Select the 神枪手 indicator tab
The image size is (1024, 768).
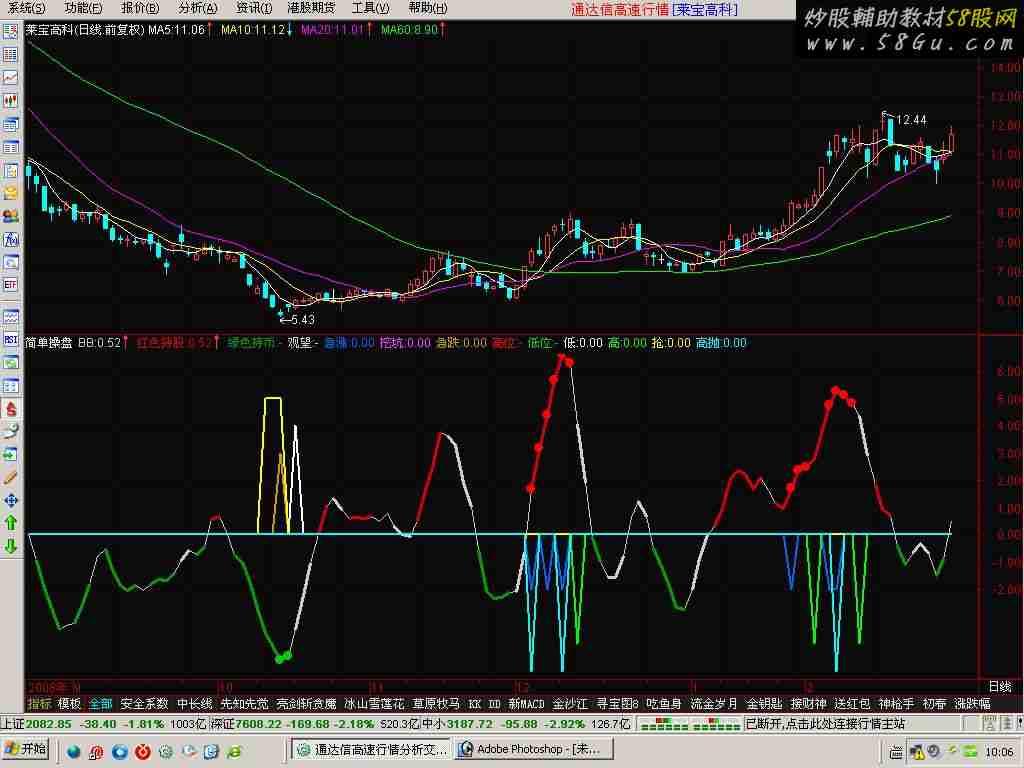(x=896, y=703)
